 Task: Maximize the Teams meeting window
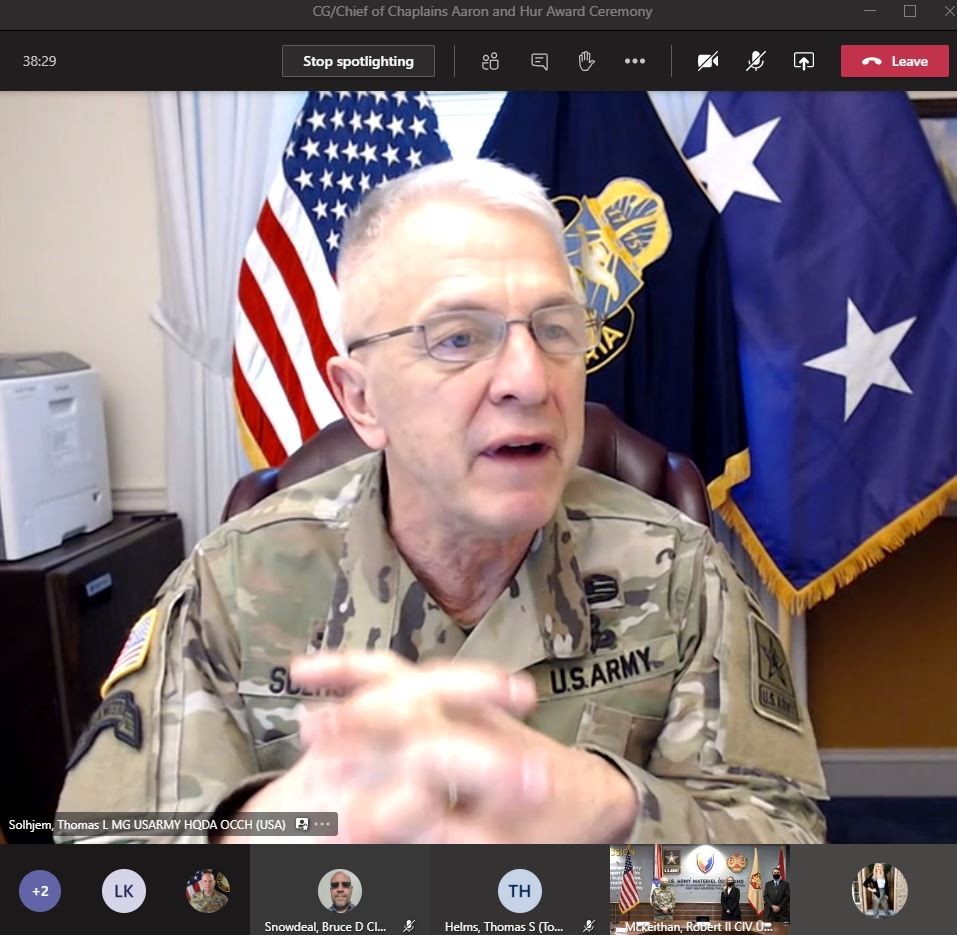pos(910,11)
